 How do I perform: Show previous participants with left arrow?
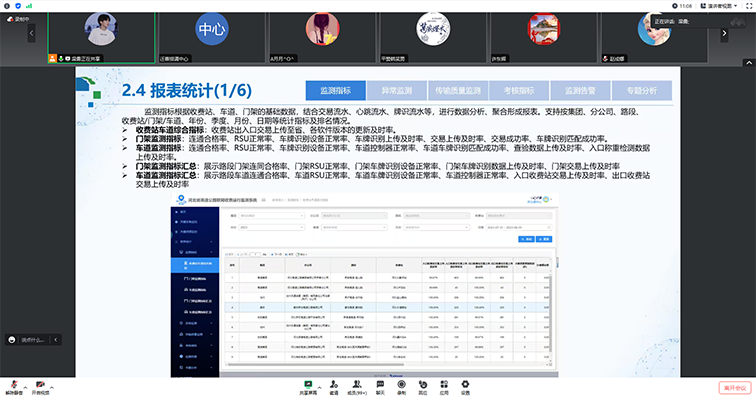click(31, 33)
